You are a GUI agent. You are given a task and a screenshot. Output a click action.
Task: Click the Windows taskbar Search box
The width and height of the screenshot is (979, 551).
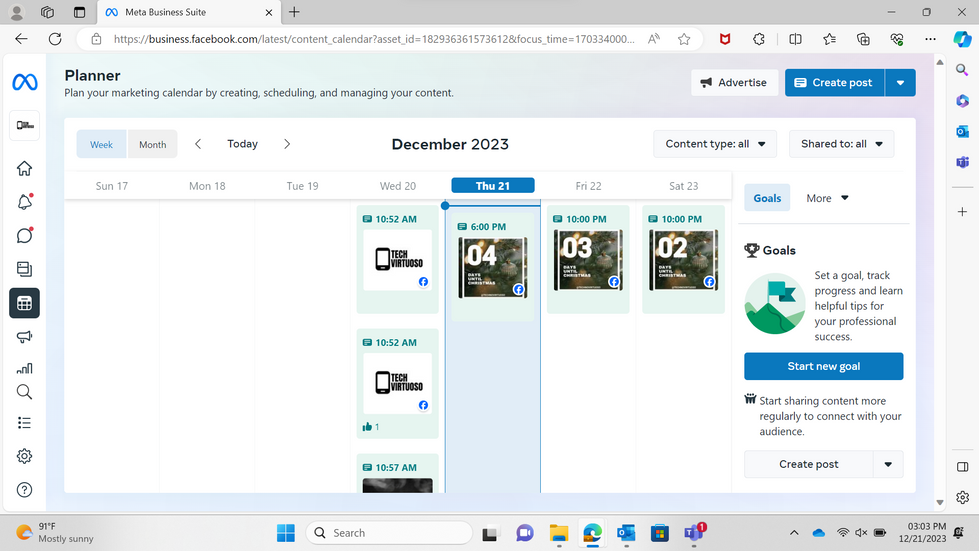tap(389, 533)
